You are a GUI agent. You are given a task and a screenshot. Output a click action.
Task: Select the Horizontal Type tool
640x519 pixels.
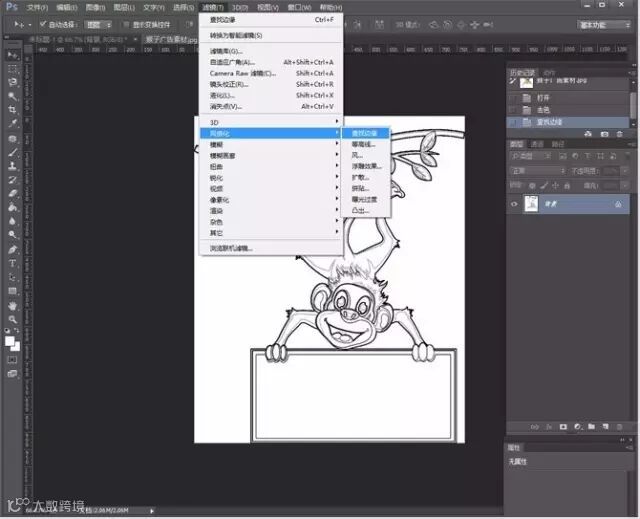click(x=13, y=264)
